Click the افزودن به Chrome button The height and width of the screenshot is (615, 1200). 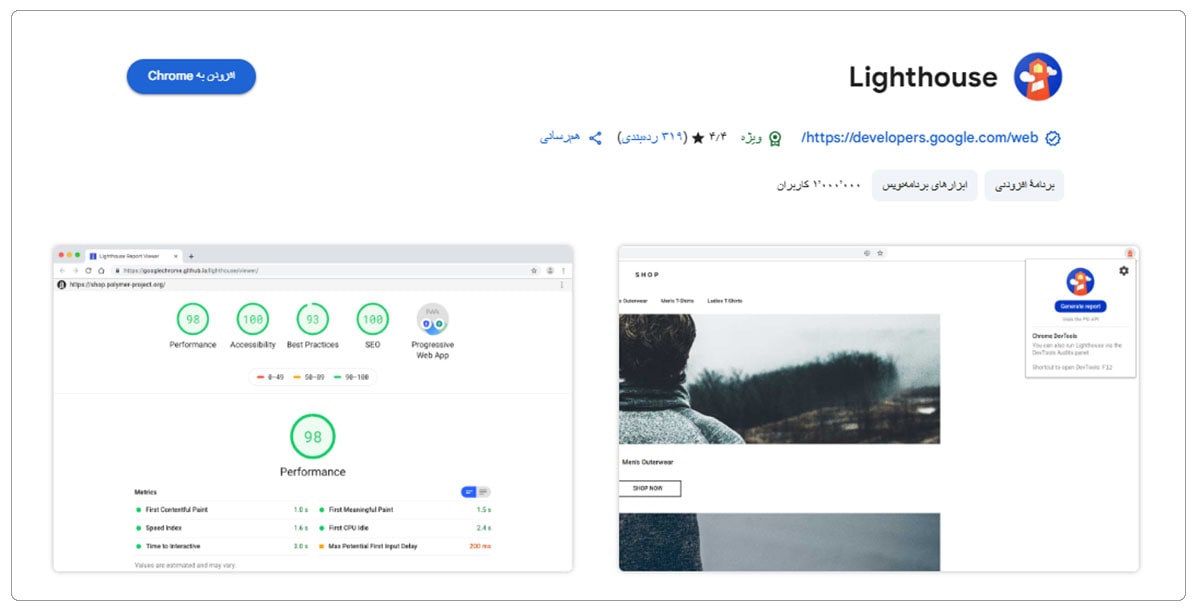[192, 75]
